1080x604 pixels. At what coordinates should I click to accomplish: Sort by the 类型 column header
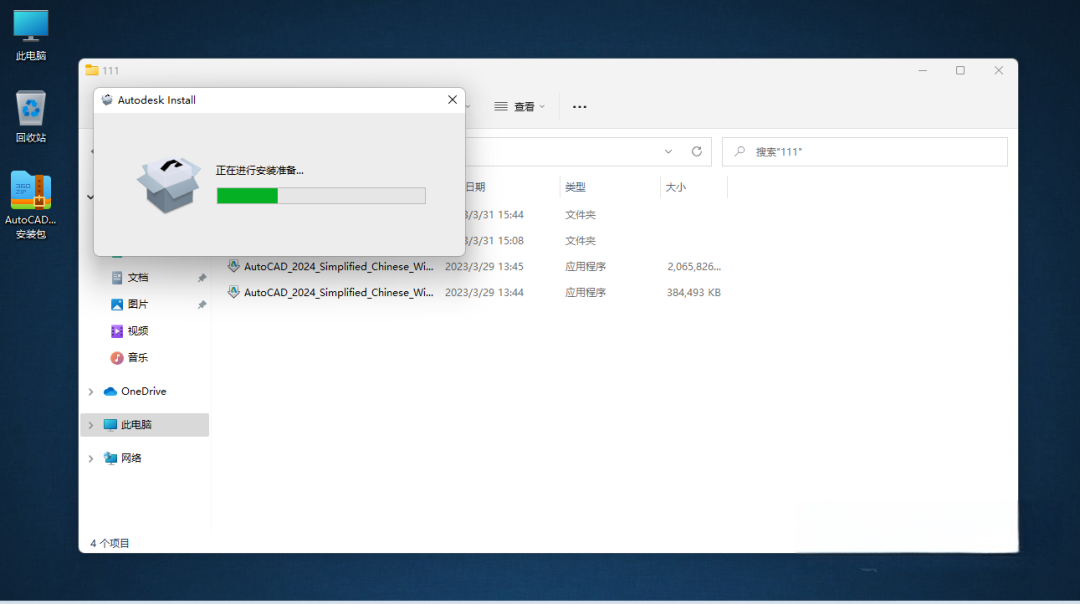click(x=575, y=187)
